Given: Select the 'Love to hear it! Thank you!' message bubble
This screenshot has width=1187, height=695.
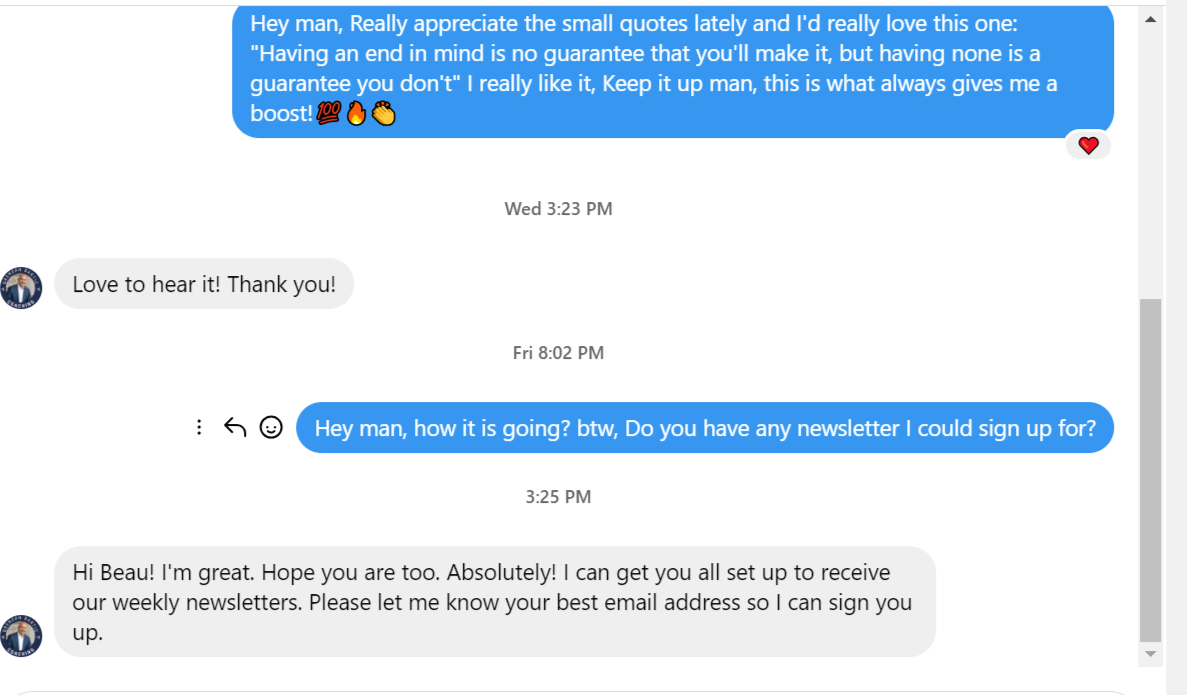Looking at the screenshot, I should point(204,284).
